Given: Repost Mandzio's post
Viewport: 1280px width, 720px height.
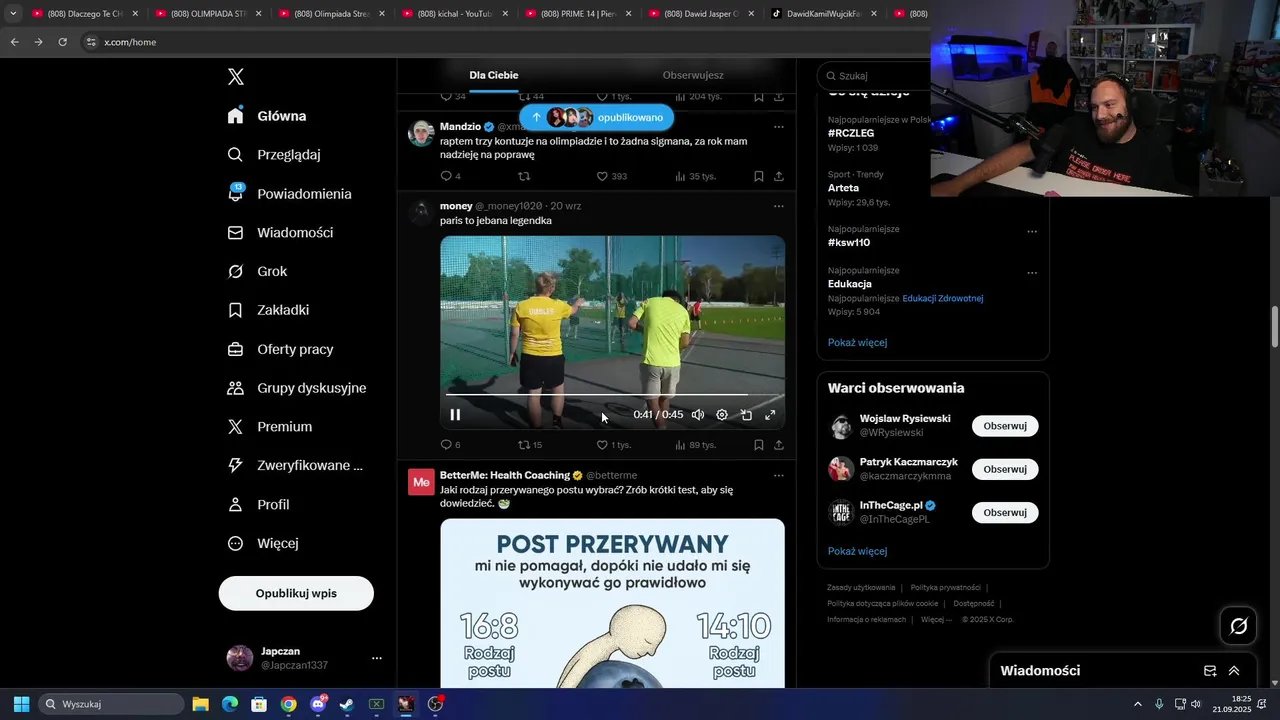Looking at the screenshot, I should click(524, 176).
